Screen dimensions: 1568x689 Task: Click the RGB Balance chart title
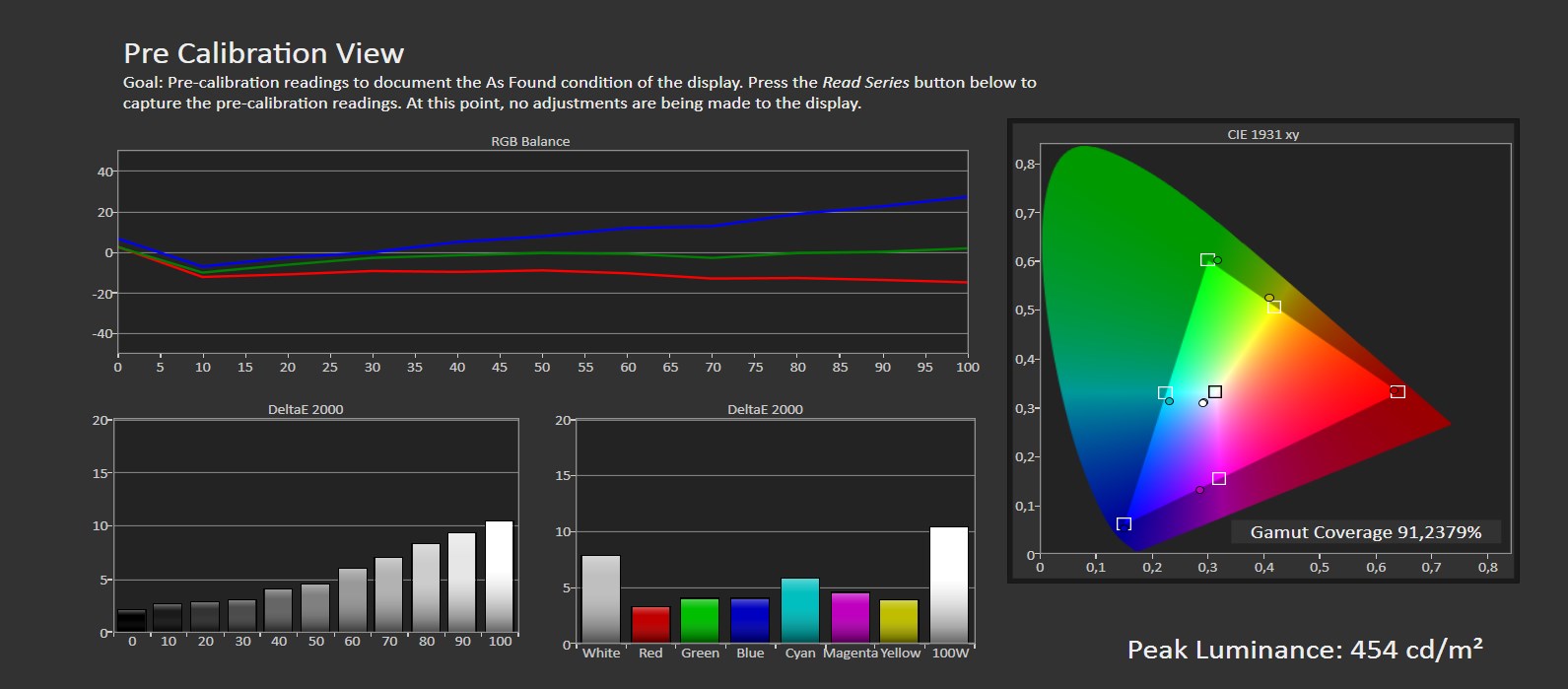click(x=530, y=141)
